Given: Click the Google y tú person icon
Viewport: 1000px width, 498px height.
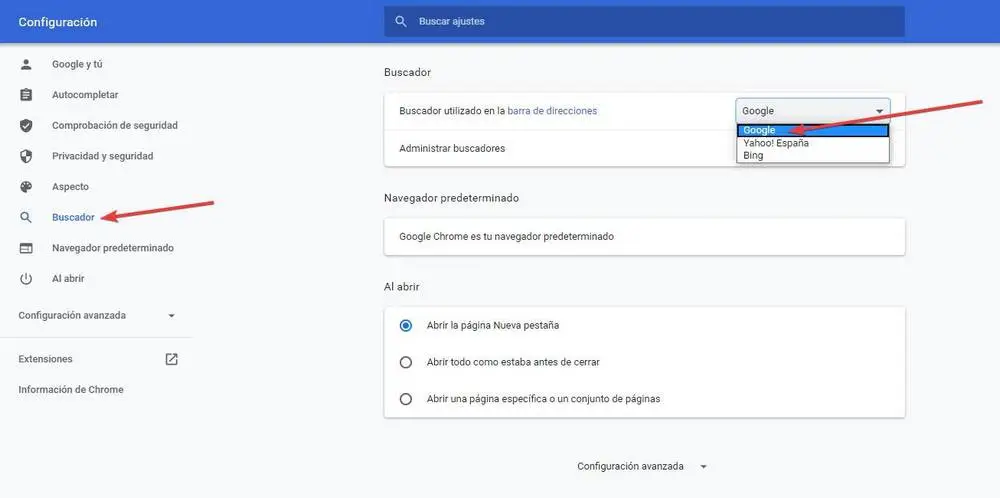Looking at the screenshot, I should [x=26, y=65].
